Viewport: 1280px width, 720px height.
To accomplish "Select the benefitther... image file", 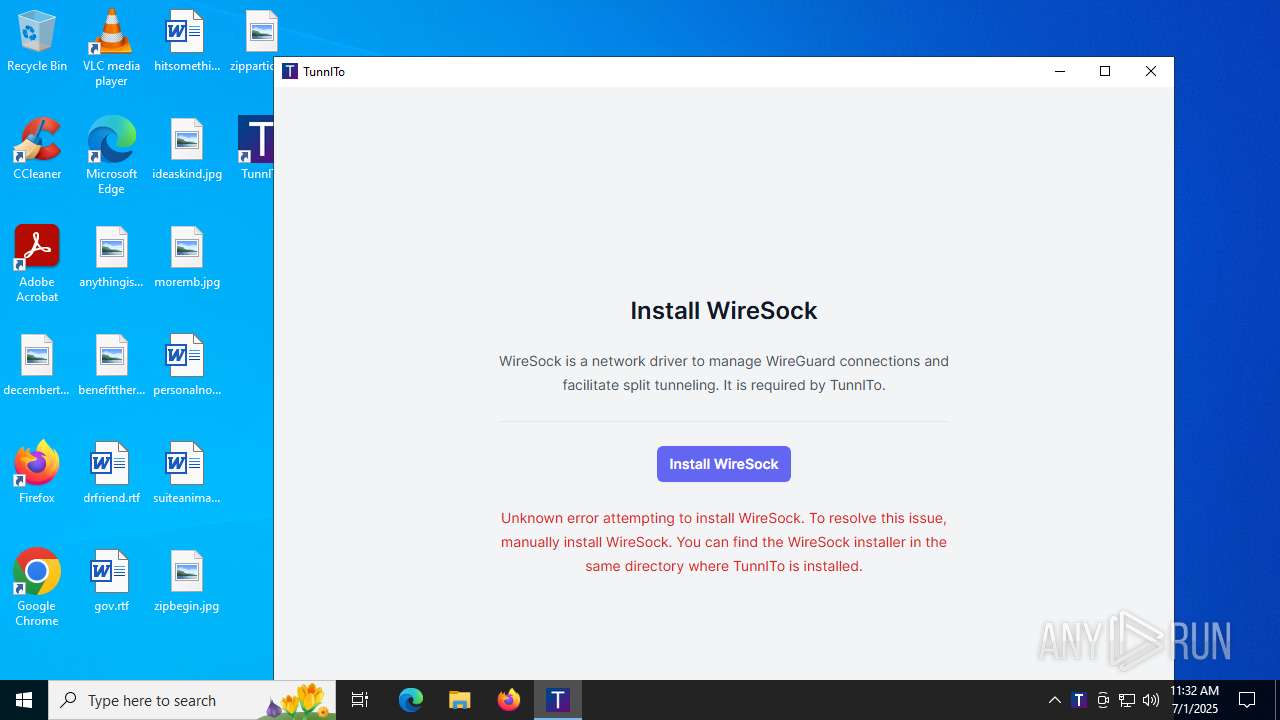I will (111, 365).
